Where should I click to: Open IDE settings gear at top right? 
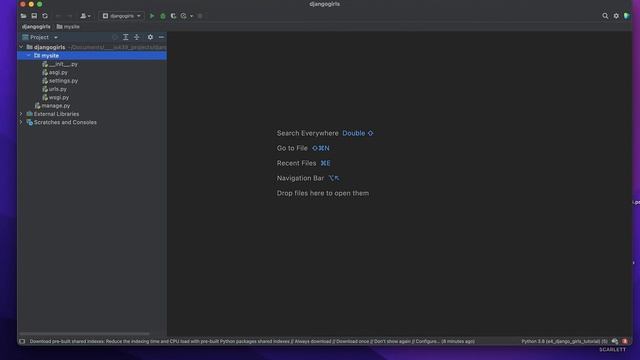616,16
